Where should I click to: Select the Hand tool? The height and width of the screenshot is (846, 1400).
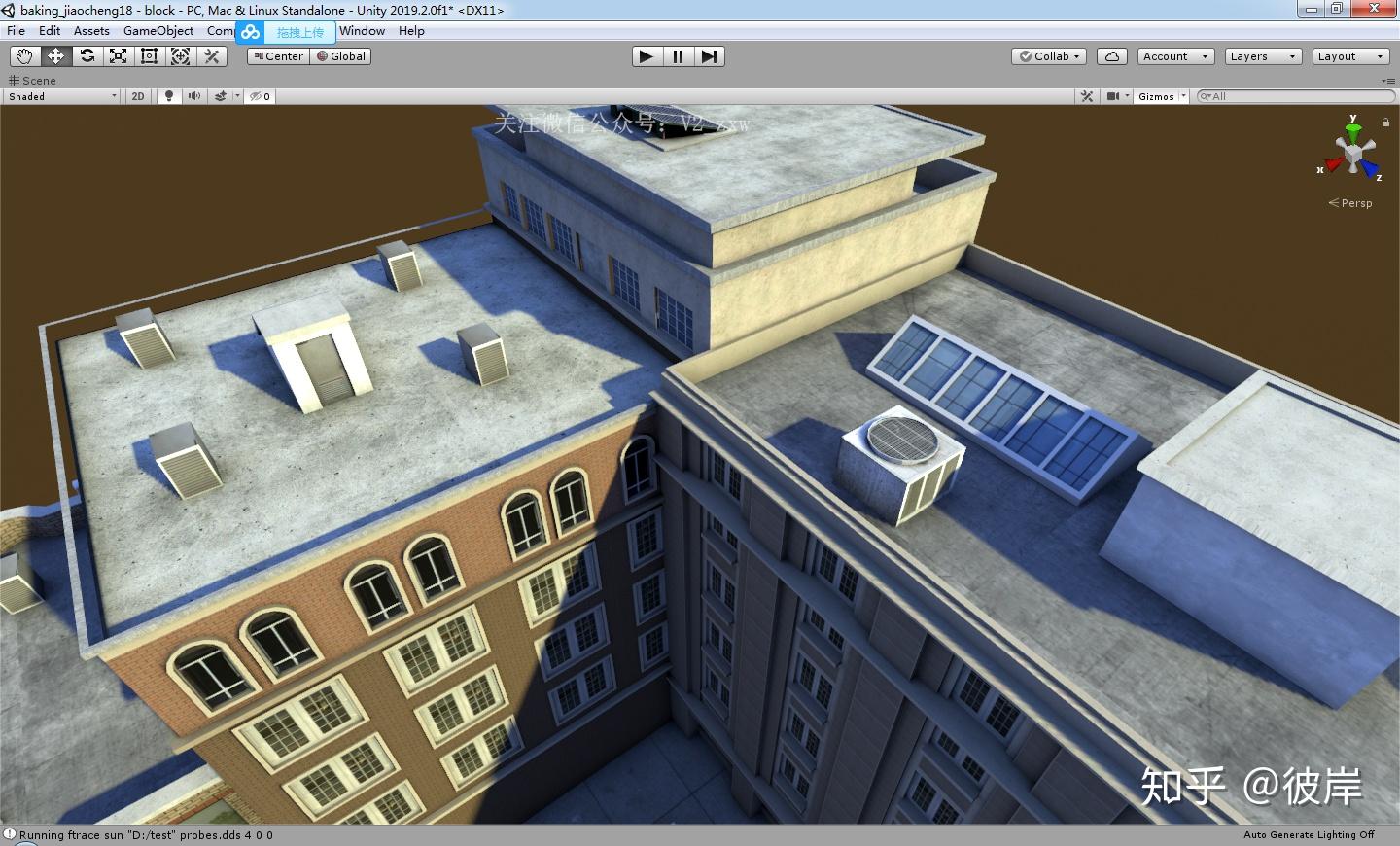pos(24,56)
